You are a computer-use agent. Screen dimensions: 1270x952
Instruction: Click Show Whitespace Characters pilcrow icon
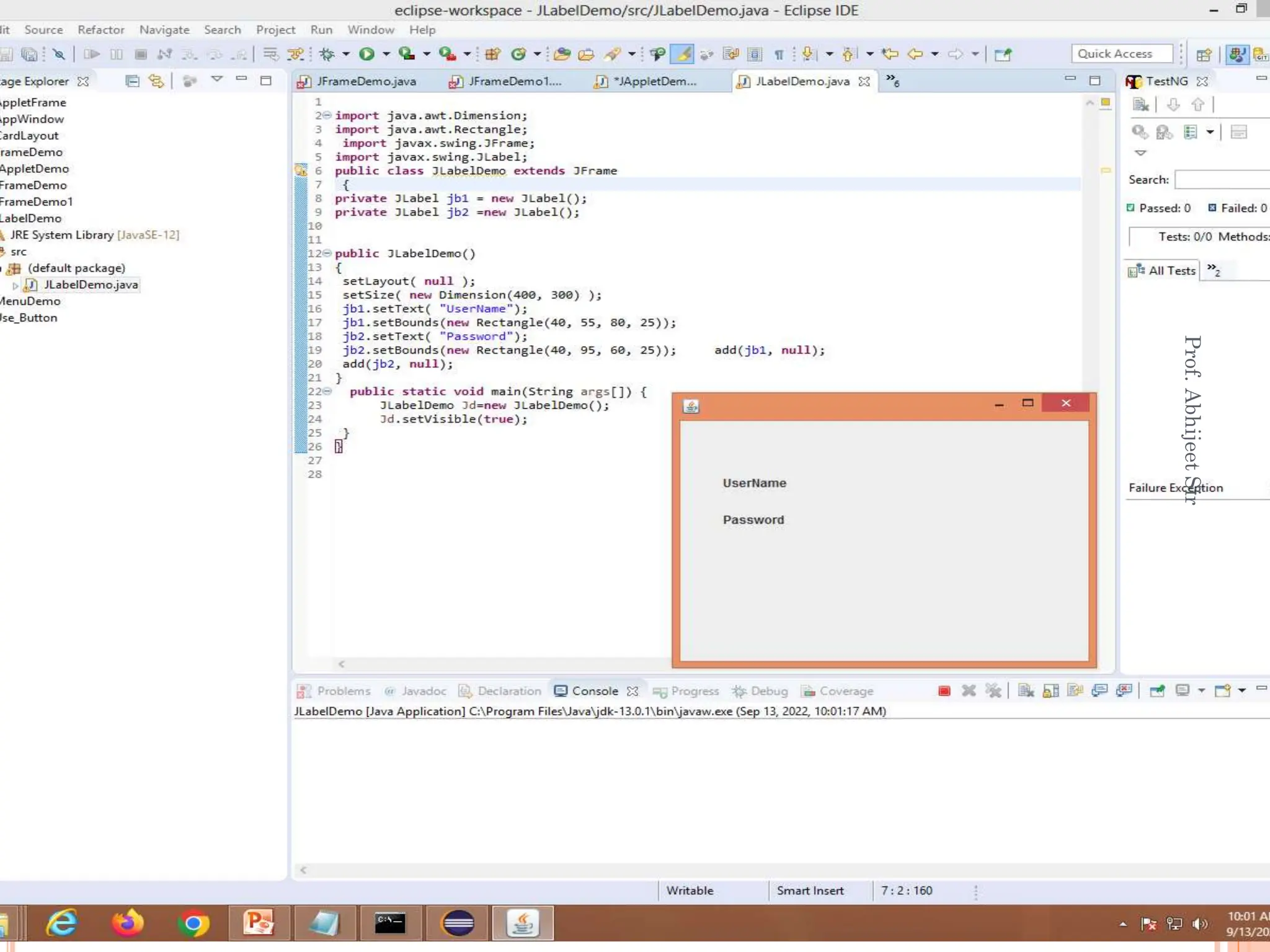tap(779, 55)
